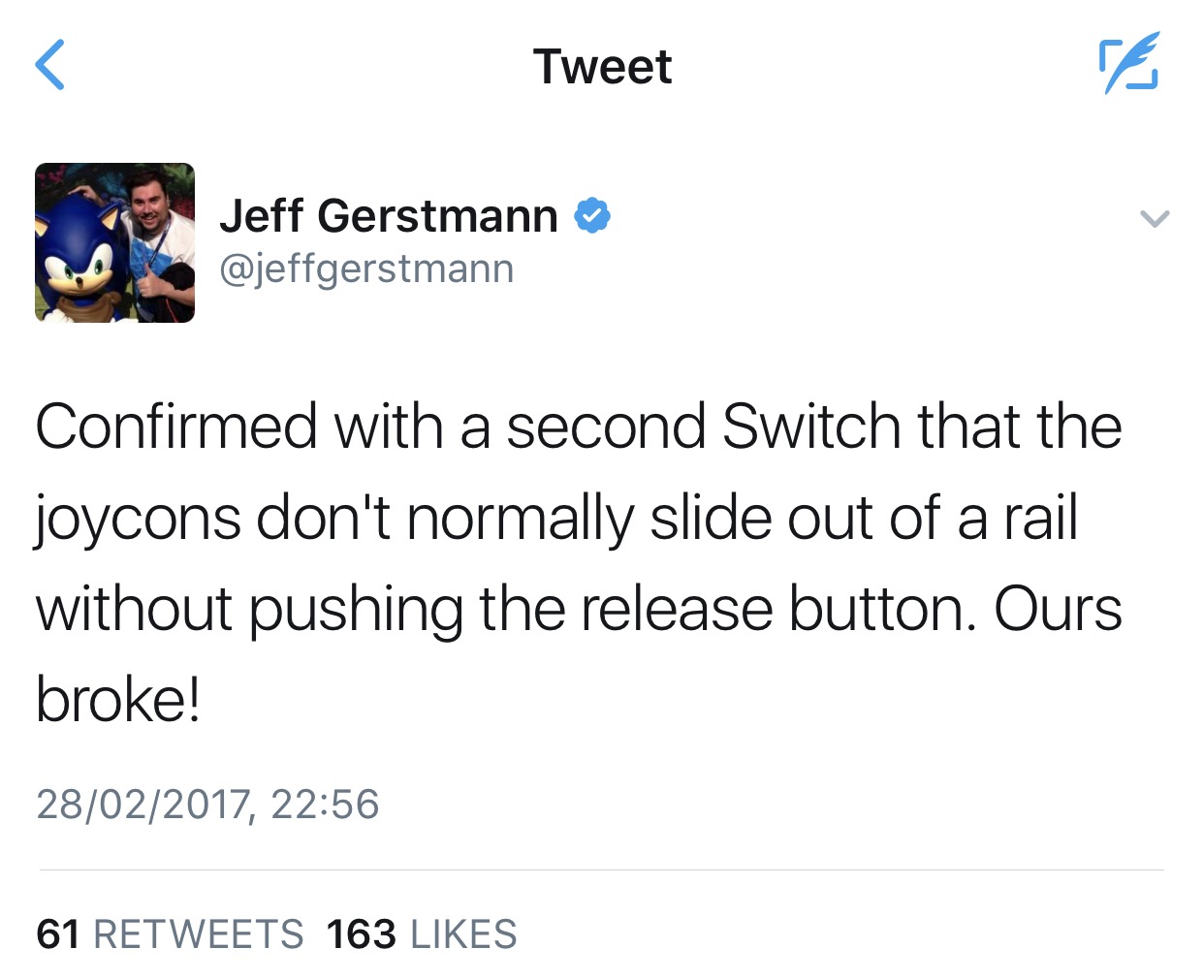
Task: Click the 28/02/2017 date in timestamp
Action: [x=140, y=805]
